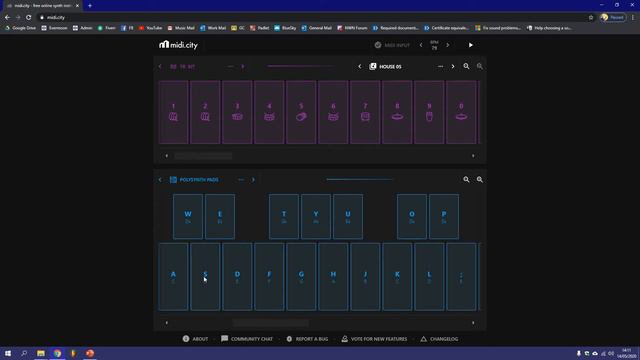Play the T black key
Viewport: 640px width, 360px height.
[x=284, y=217]
